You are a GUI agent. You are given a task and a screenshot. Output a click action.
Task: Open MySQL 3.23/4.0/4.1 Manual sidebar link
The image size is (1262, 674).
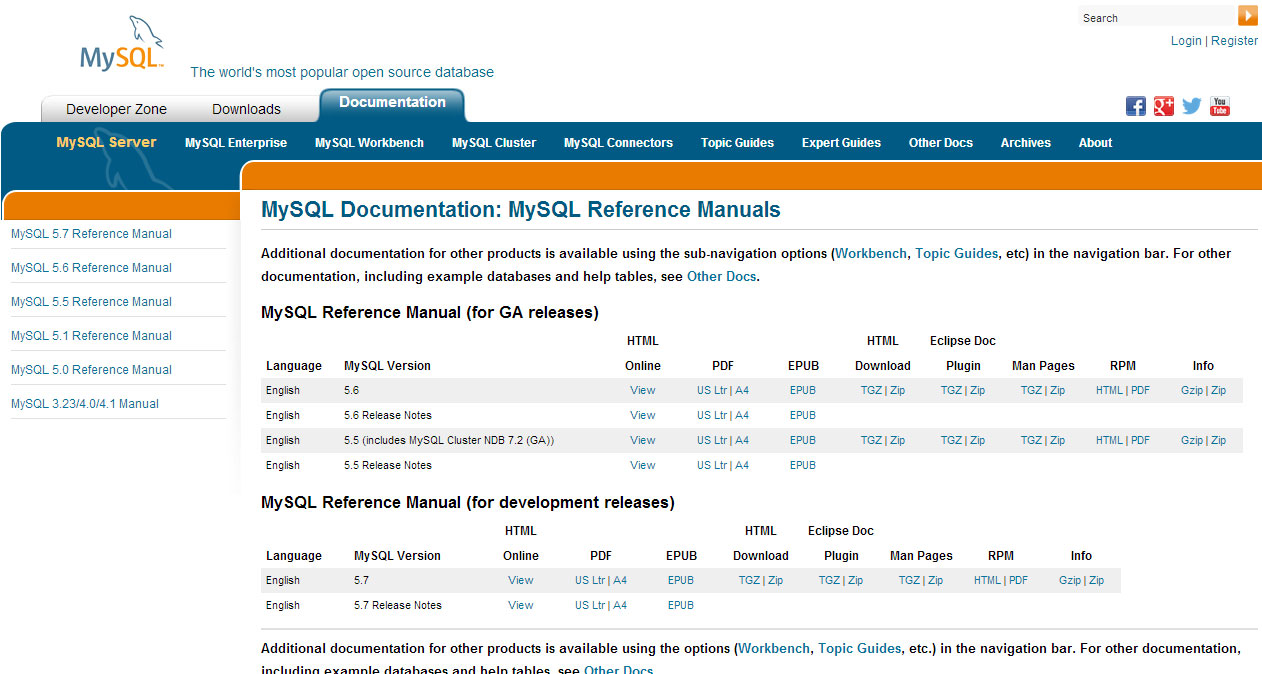85,404
